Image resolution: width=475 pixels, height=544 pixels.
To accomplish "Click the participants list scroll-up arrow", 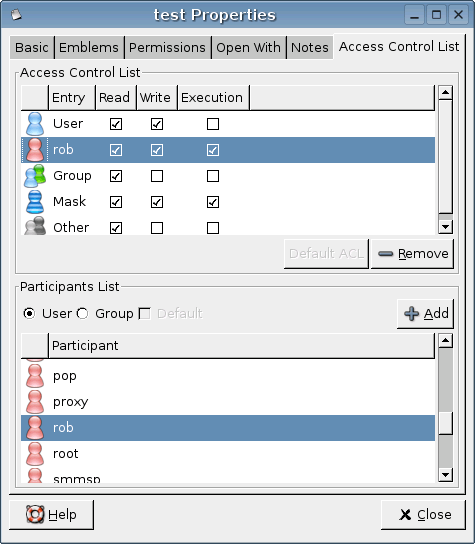I will click(446, 341).
